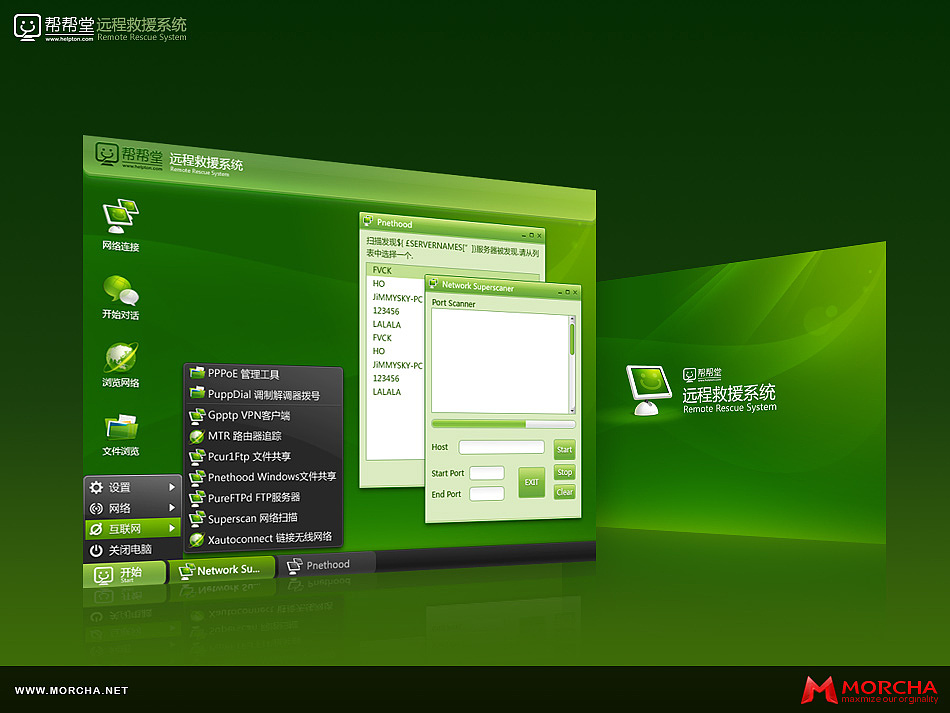Switch to Pnethood taskbar item
Viewport: 950px width, 713px height.
click(x=328, y=565)
